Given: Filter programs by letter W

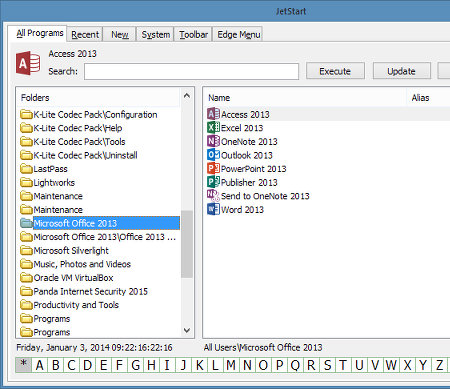Looking at the screenshot, I should (391, 365).
